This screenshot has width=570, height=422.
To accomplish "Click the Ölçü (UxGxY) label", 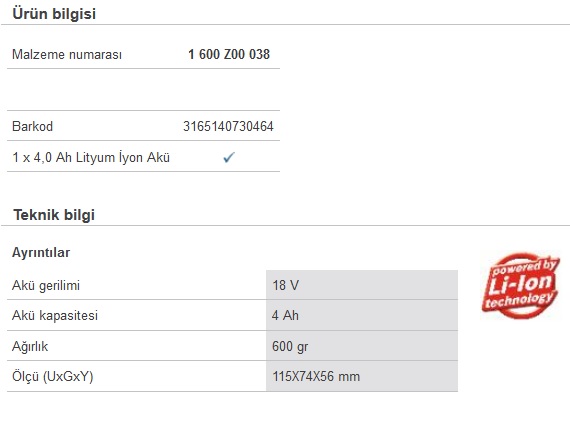I will (53, 377).
